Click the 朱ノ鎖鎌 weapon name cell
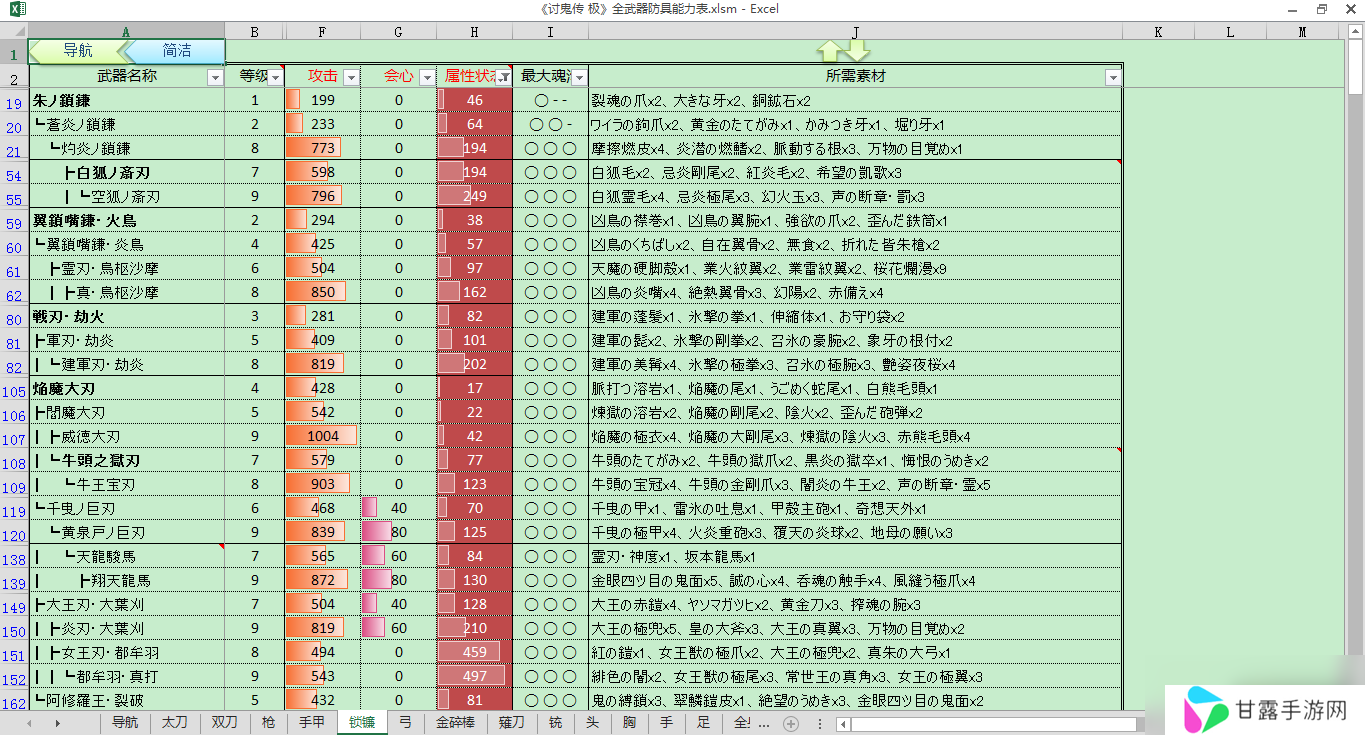1365x735 pixels. point(127,100)
